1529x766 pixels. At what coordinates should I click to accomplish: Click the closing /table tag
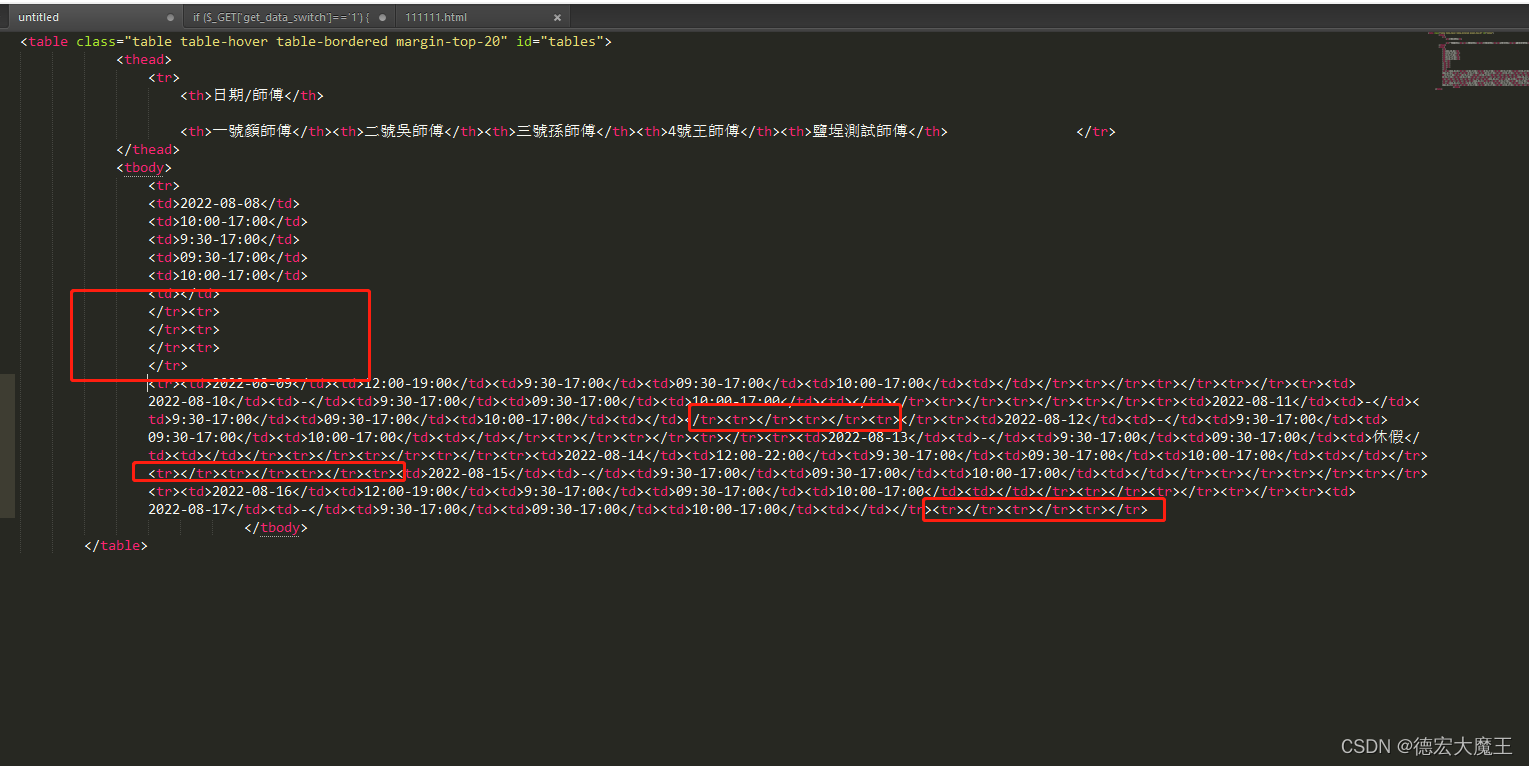coord(115,545)
